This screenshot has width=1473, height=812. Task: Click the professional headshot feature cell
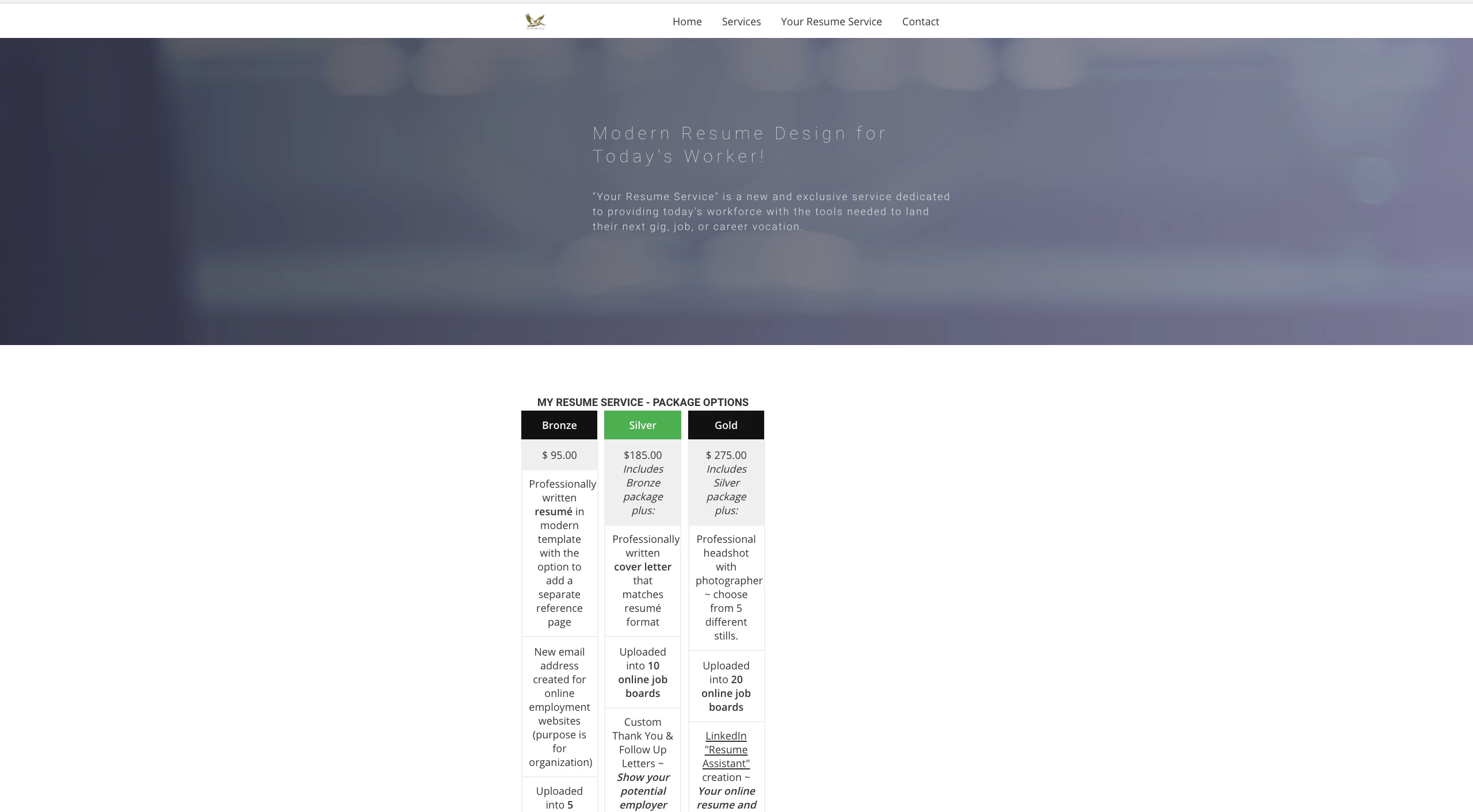point(726,587)
